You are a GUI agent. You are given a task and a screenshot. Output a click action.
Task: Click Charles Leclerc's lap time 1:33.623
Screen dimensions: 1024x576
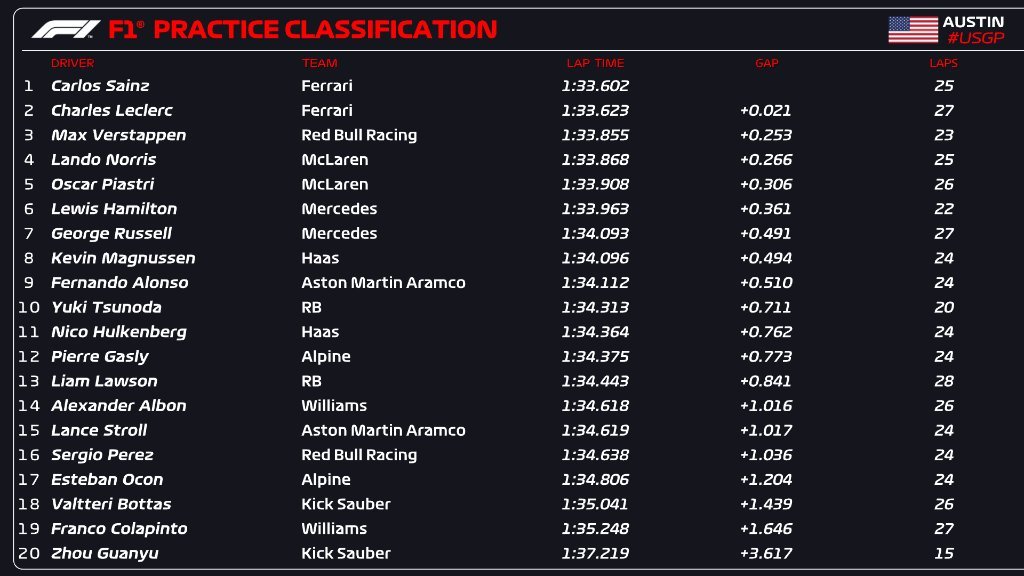pos(595,111)
